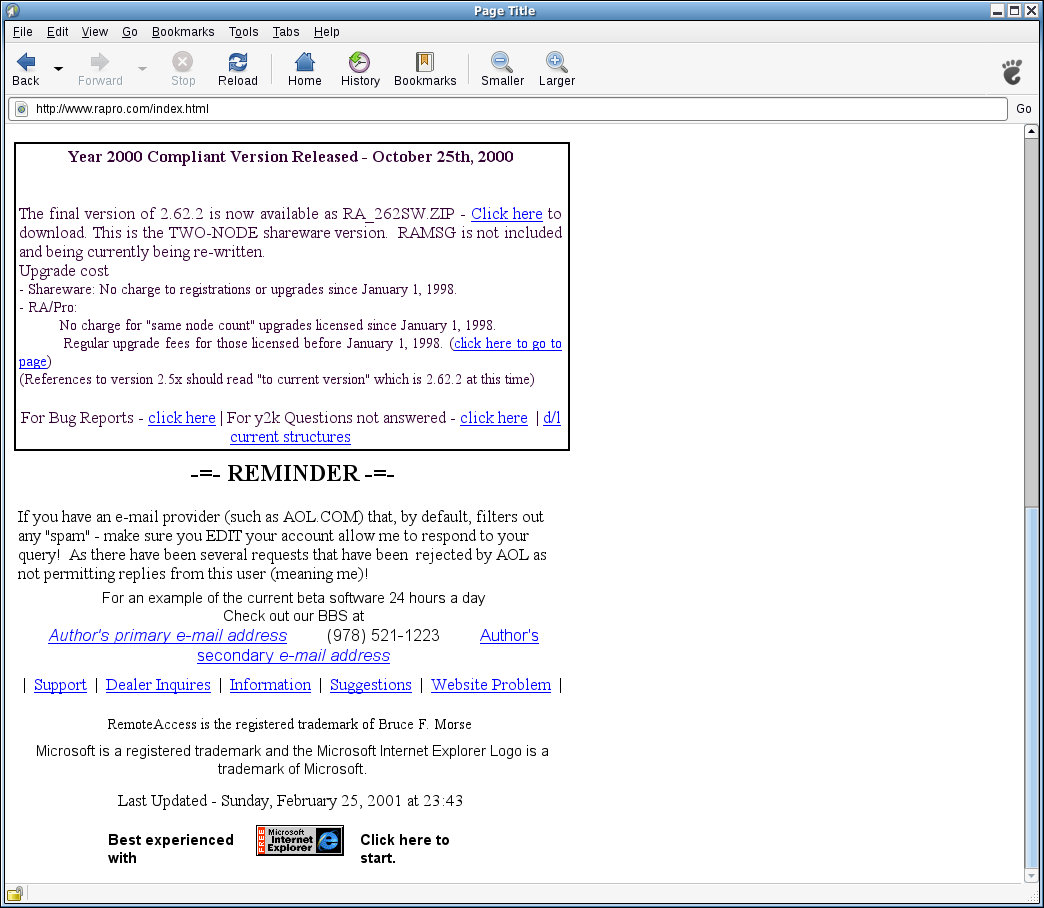Maximize the browser window
Screen dimensions: 1044x908
tap(1014, 11)
